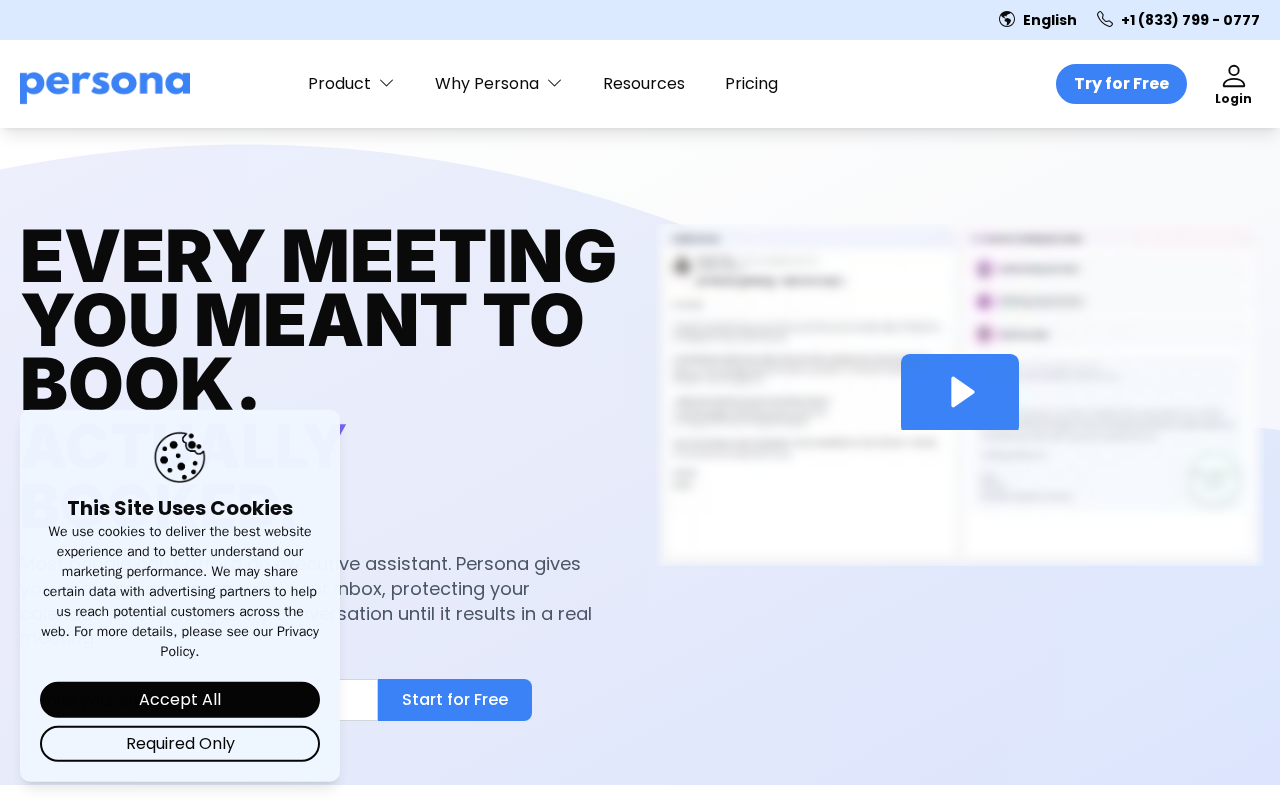Open the product demo preview thumbnail
The image size is (1280, 800).
click(x=960, y=396)
